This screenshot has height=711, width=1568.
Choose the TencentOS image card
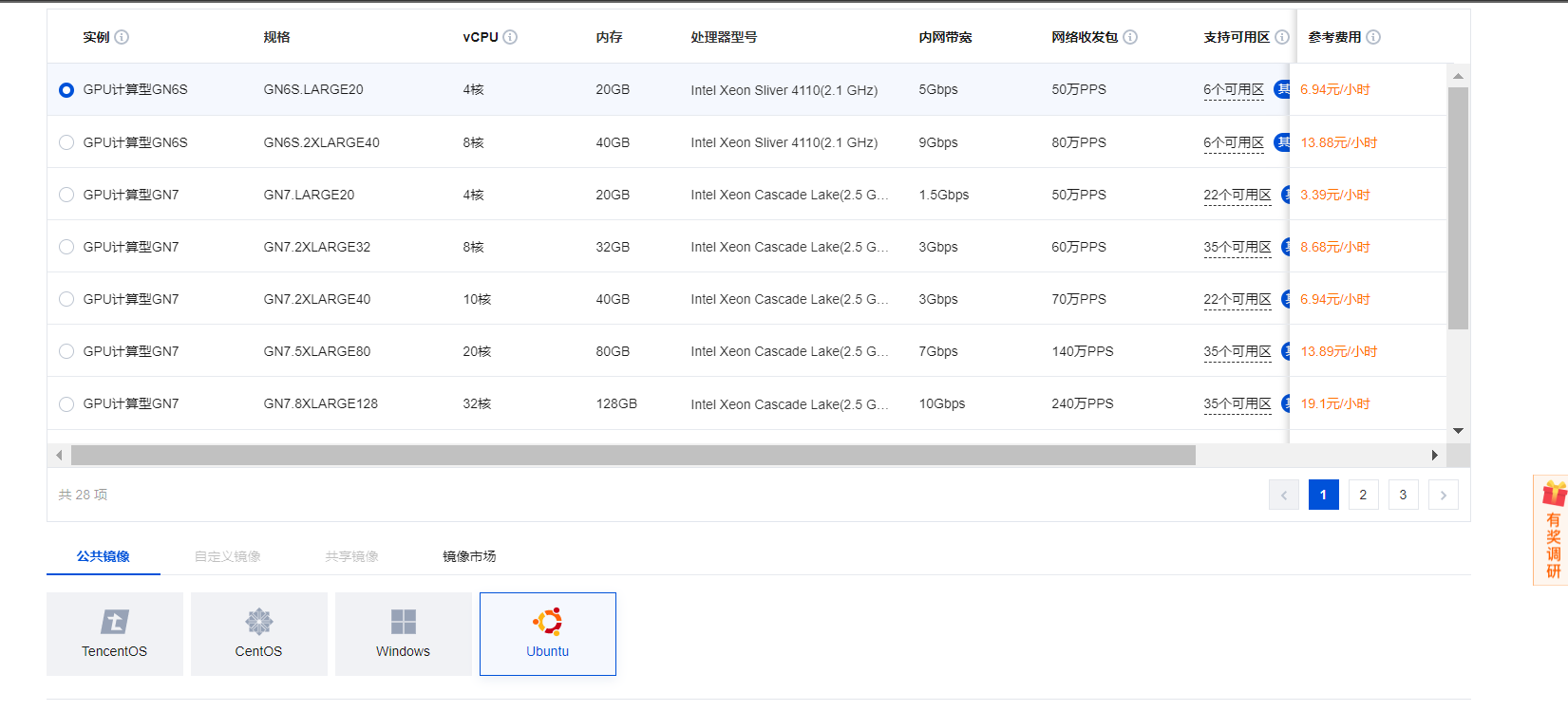pos(115,634)
